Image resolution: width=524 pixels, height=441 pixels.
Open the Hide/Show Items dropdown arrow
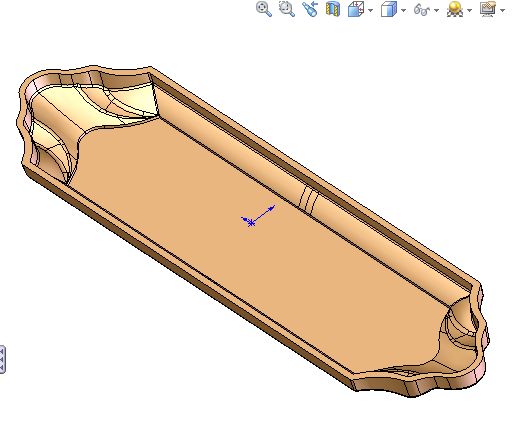(x=436, y=10)
